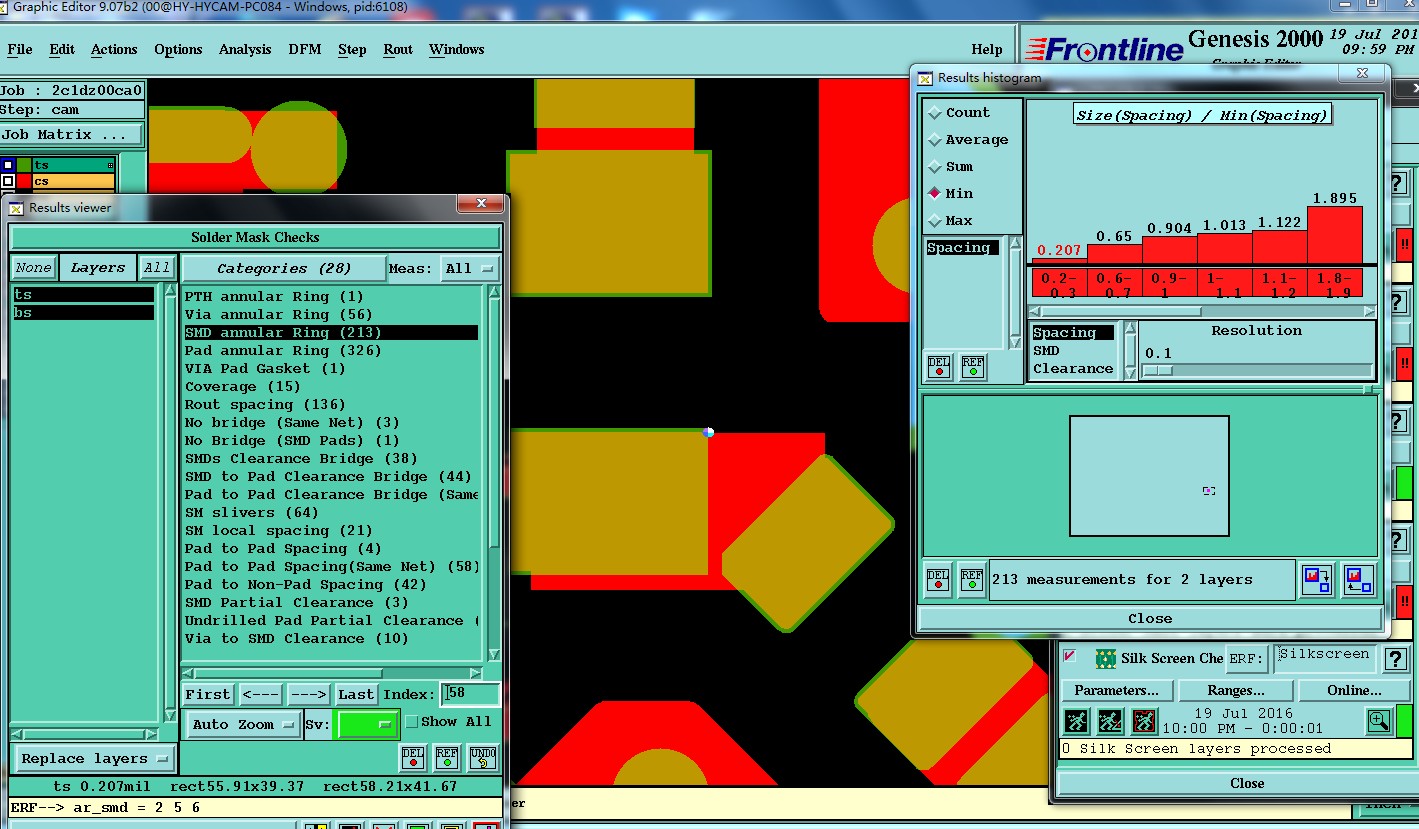
Task: Click DEL icon in Results viewer
Action: pos(414,758)
